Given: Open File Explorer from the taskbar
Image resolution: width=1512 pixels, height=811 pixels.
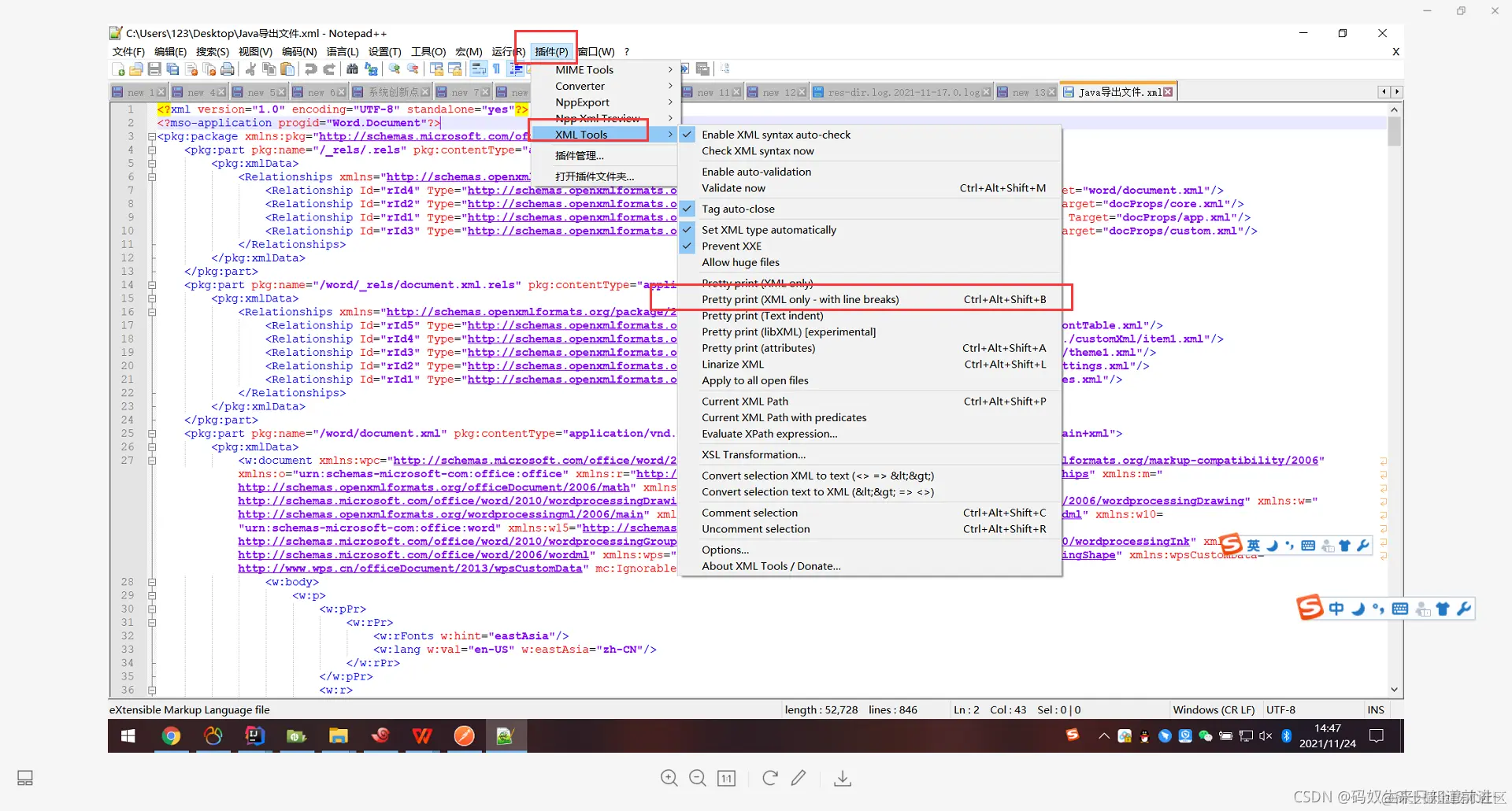Looking at the screenshot, I should tap(339, 735).
